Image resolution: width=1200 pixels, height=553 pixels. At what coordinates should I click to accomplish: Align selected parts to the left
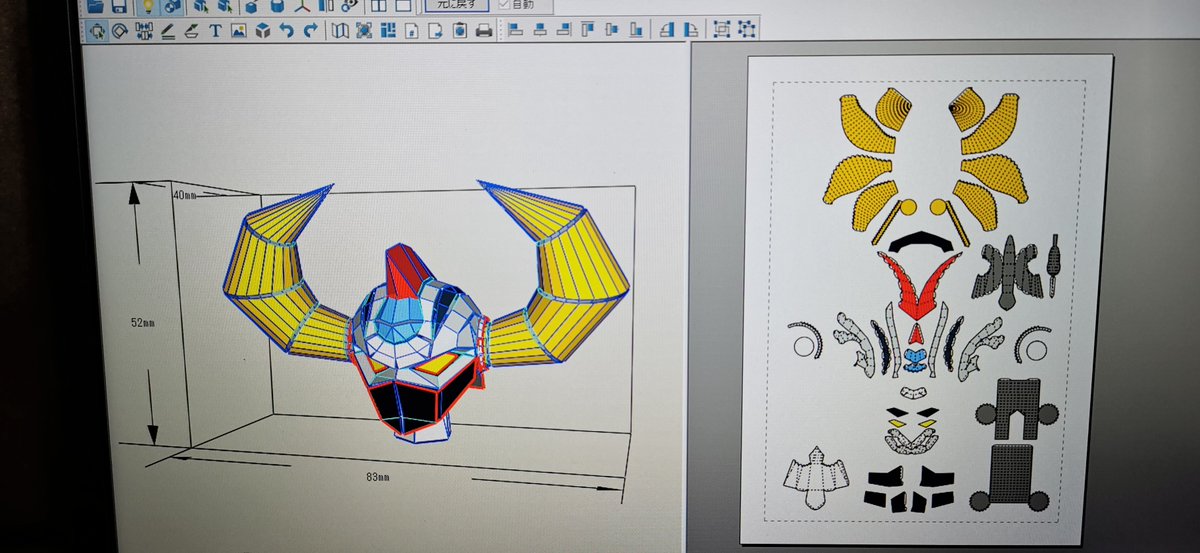pyautogui.click(x=516, y=29)
